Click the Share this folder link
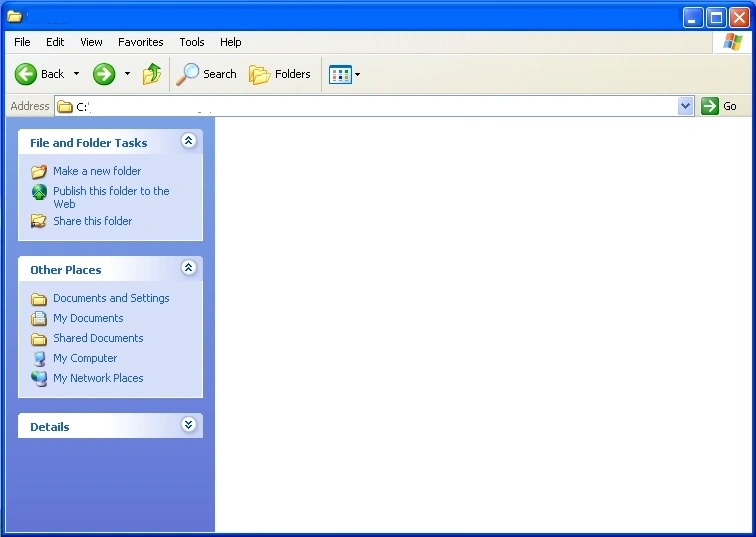Viewport: 756px width, 537px height. coord(93,221)
